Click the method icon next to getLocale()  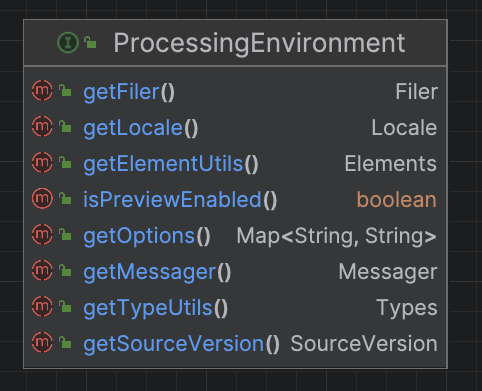pyautogui.click(x=42, y=127)
